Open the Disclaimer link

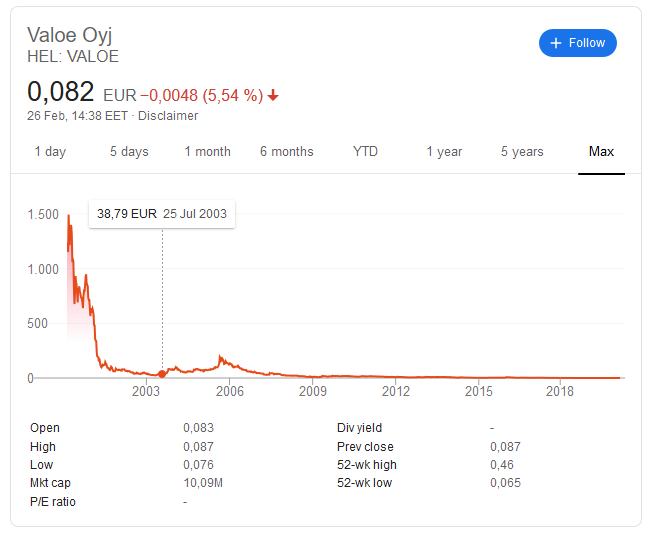tap(168, 116)
